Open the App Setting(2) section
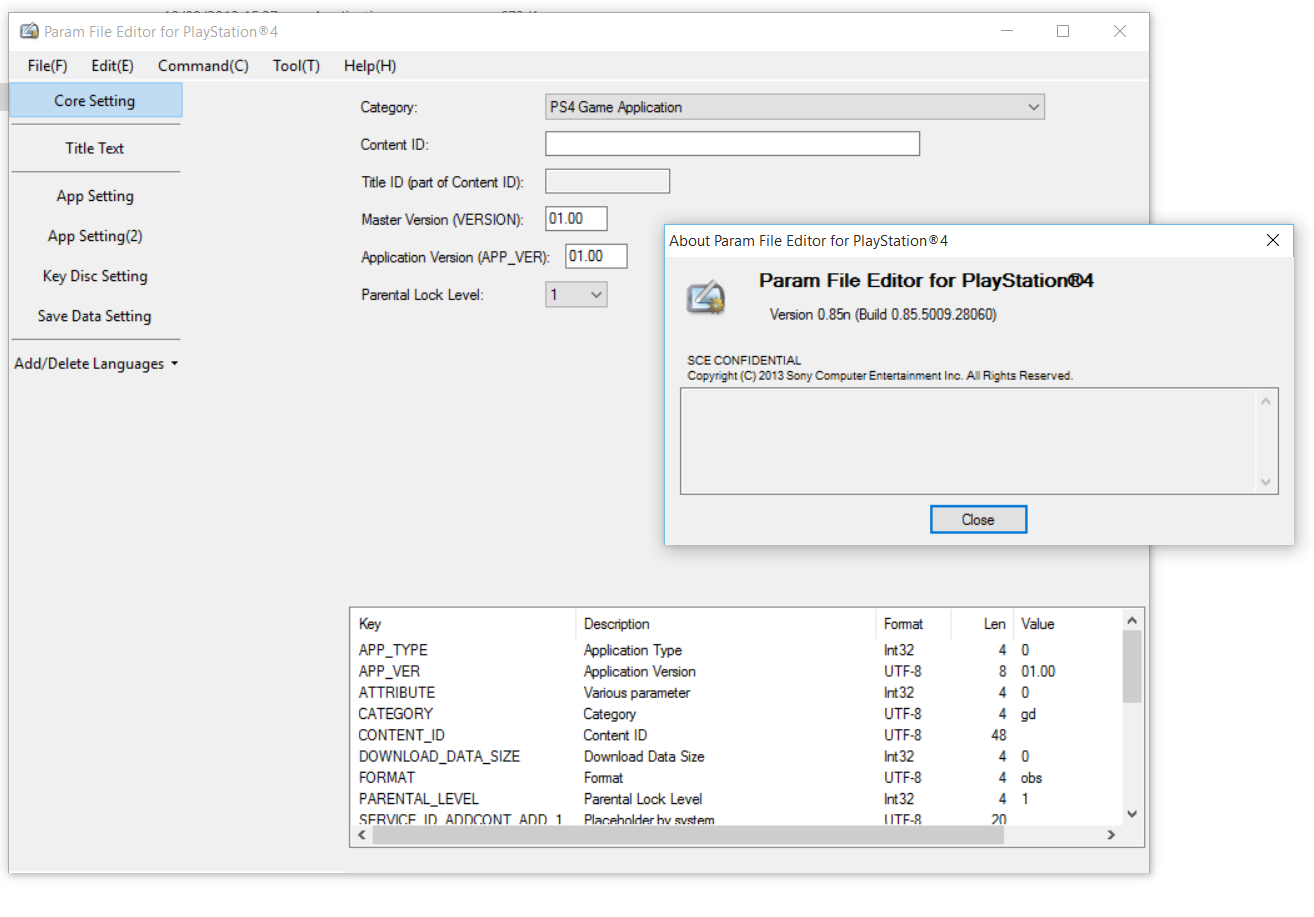This screenshot has height=917, width=1314. (96, 236)
